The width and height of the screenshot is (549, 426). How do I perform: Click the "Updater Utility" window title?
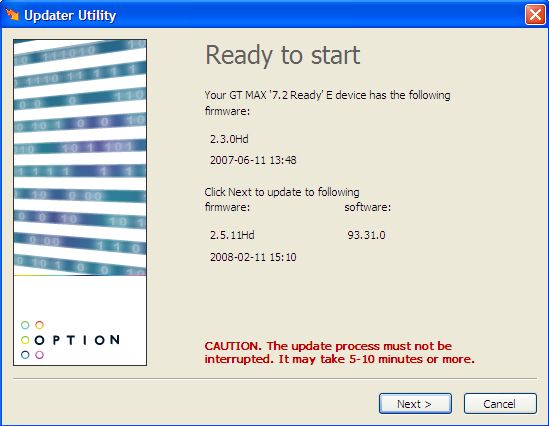tap(70, 15)
